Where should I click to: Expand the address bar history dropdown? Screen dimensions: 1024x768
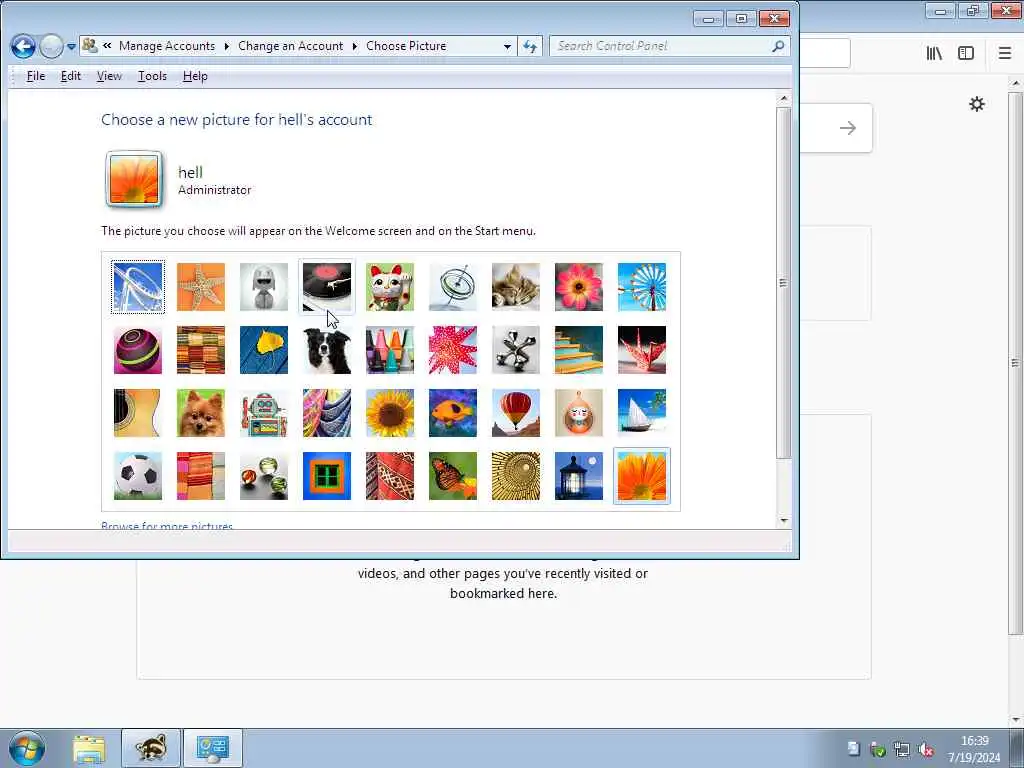507,46
